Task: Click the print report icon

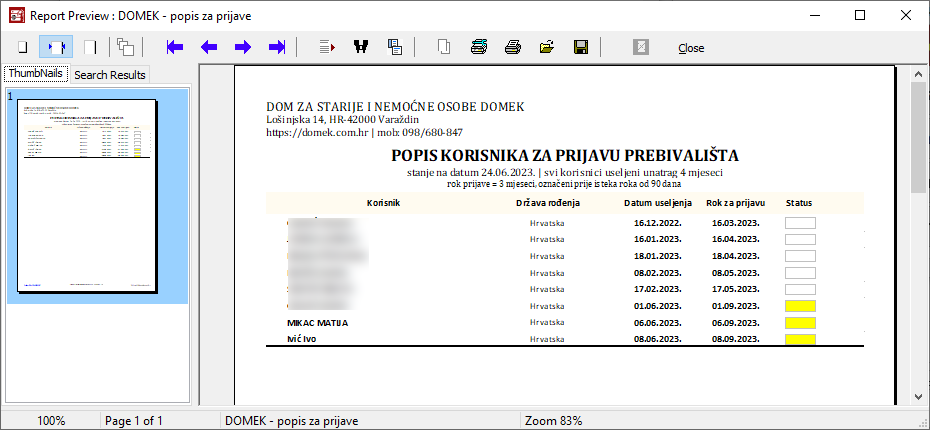Action: click(513, 47)
